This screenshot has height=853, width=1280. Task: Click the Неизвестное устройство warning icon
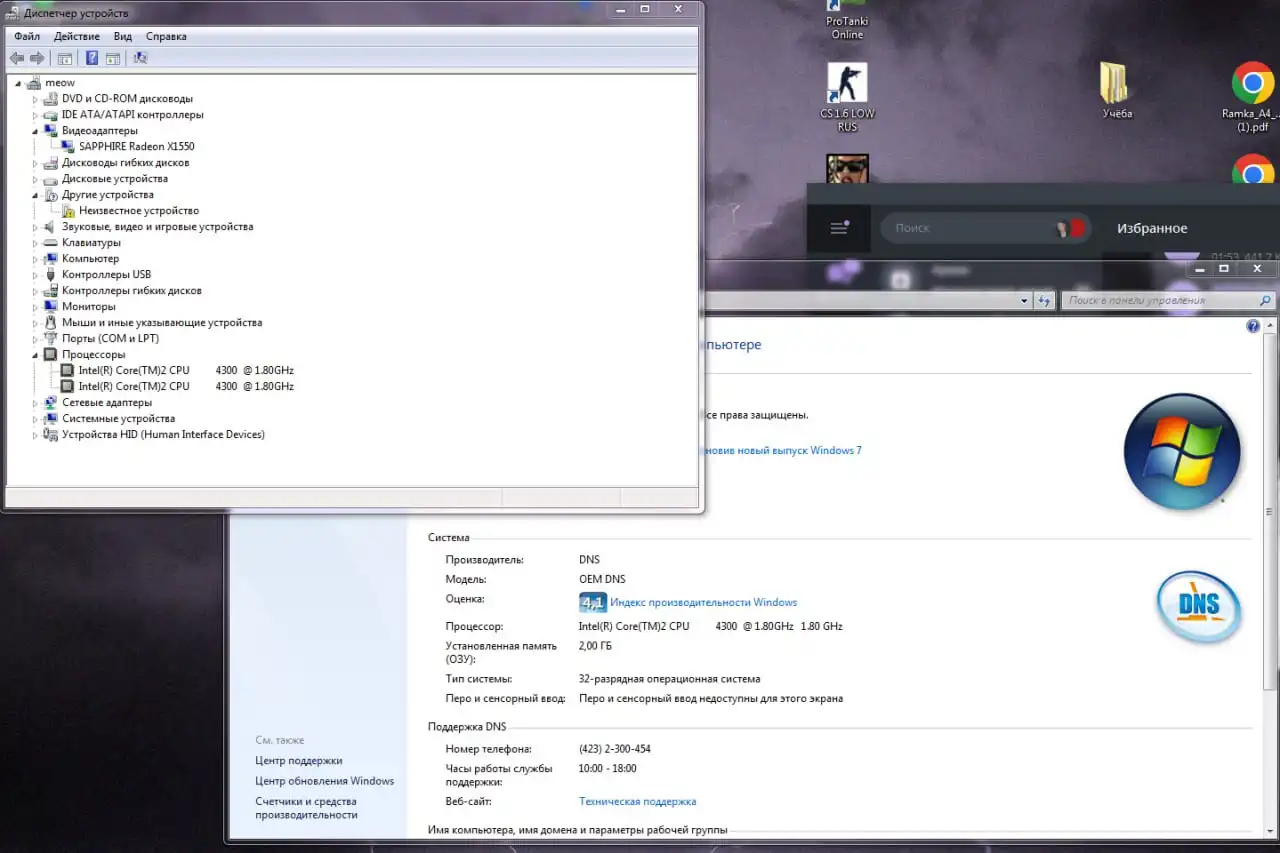68,211
